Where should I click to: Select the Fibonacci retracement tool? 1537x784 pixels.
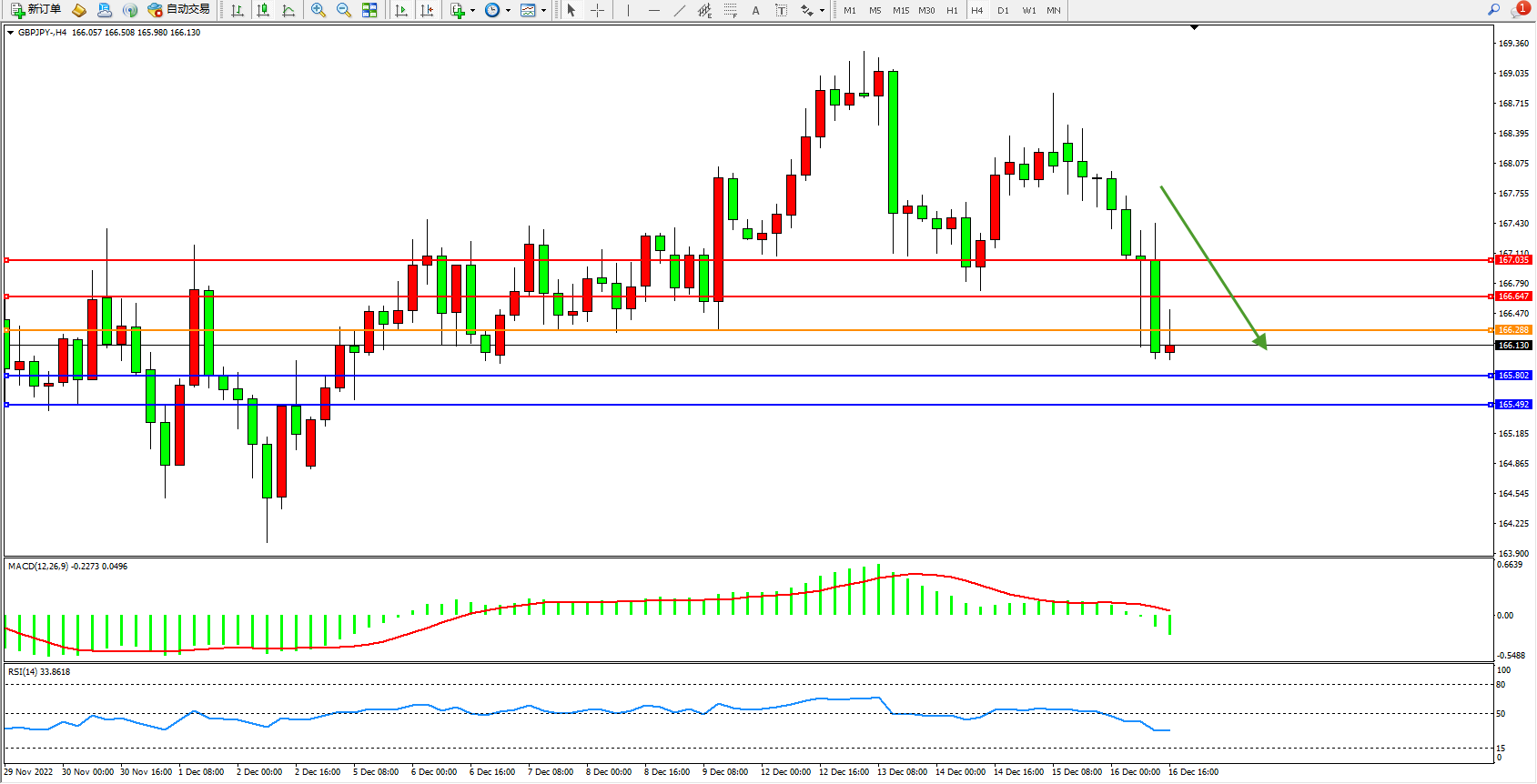coord(730,10)
